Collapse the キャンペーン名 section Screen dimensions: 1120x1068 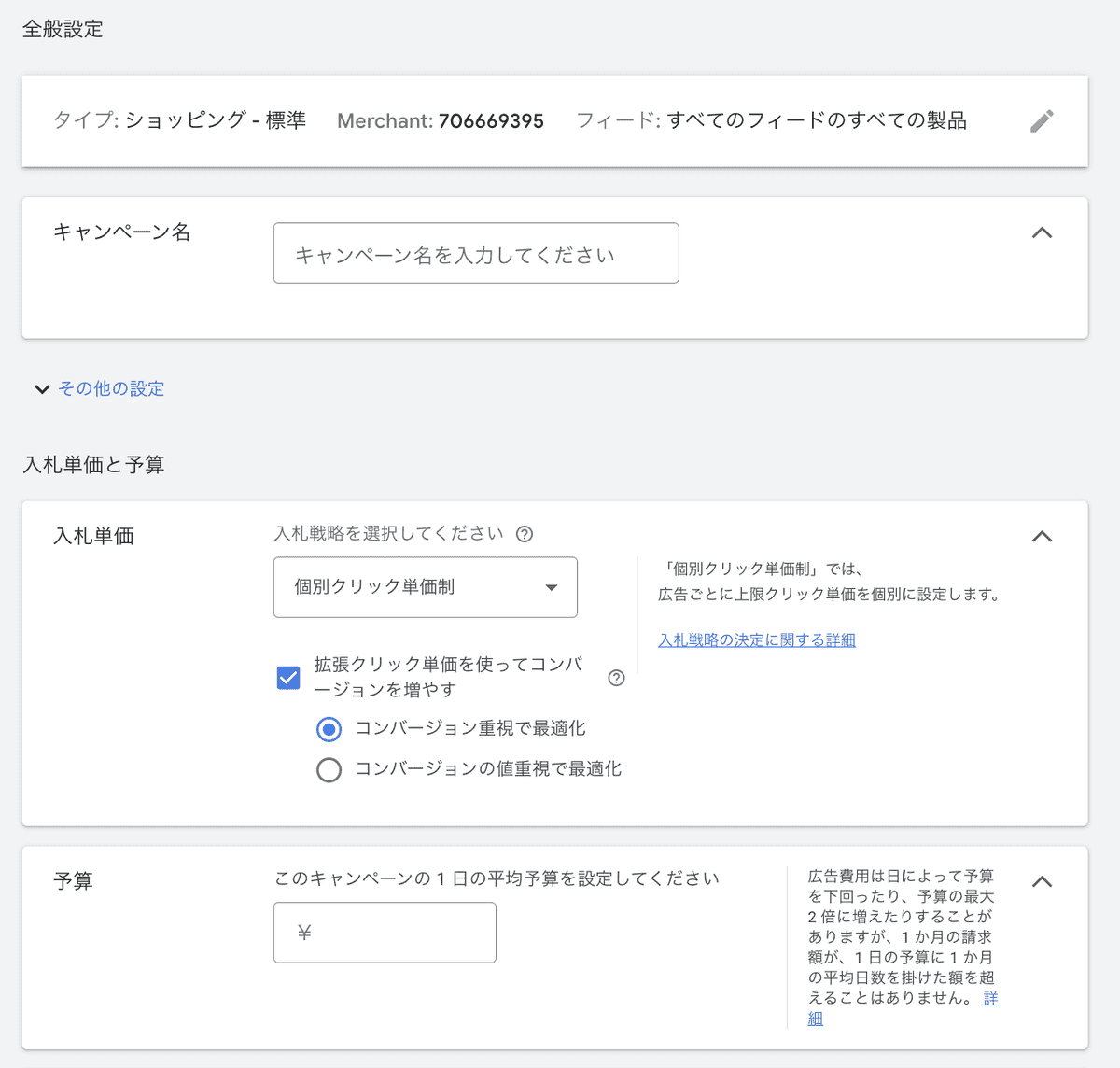[x=1042, y=232]
